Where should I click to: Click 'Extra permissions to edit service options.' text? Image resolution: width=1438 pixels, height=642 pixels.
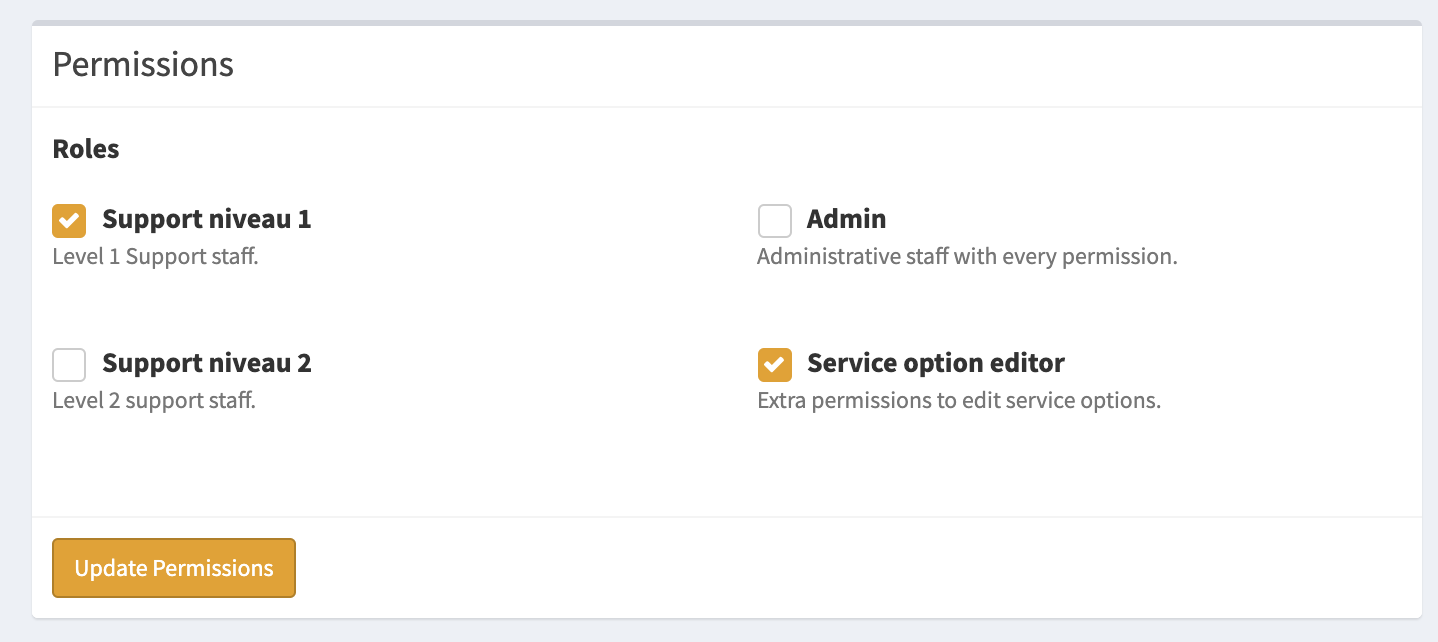[x=958, y=401]
